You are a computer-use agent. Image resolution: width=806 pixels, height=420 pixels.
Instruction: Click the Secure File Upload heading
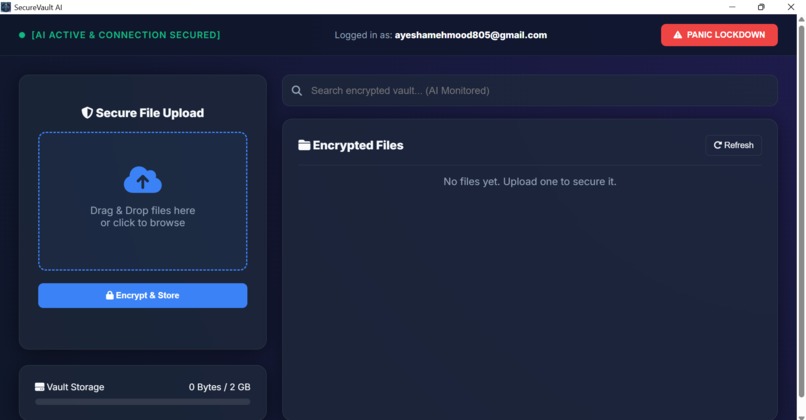click(x=150, y=113)
